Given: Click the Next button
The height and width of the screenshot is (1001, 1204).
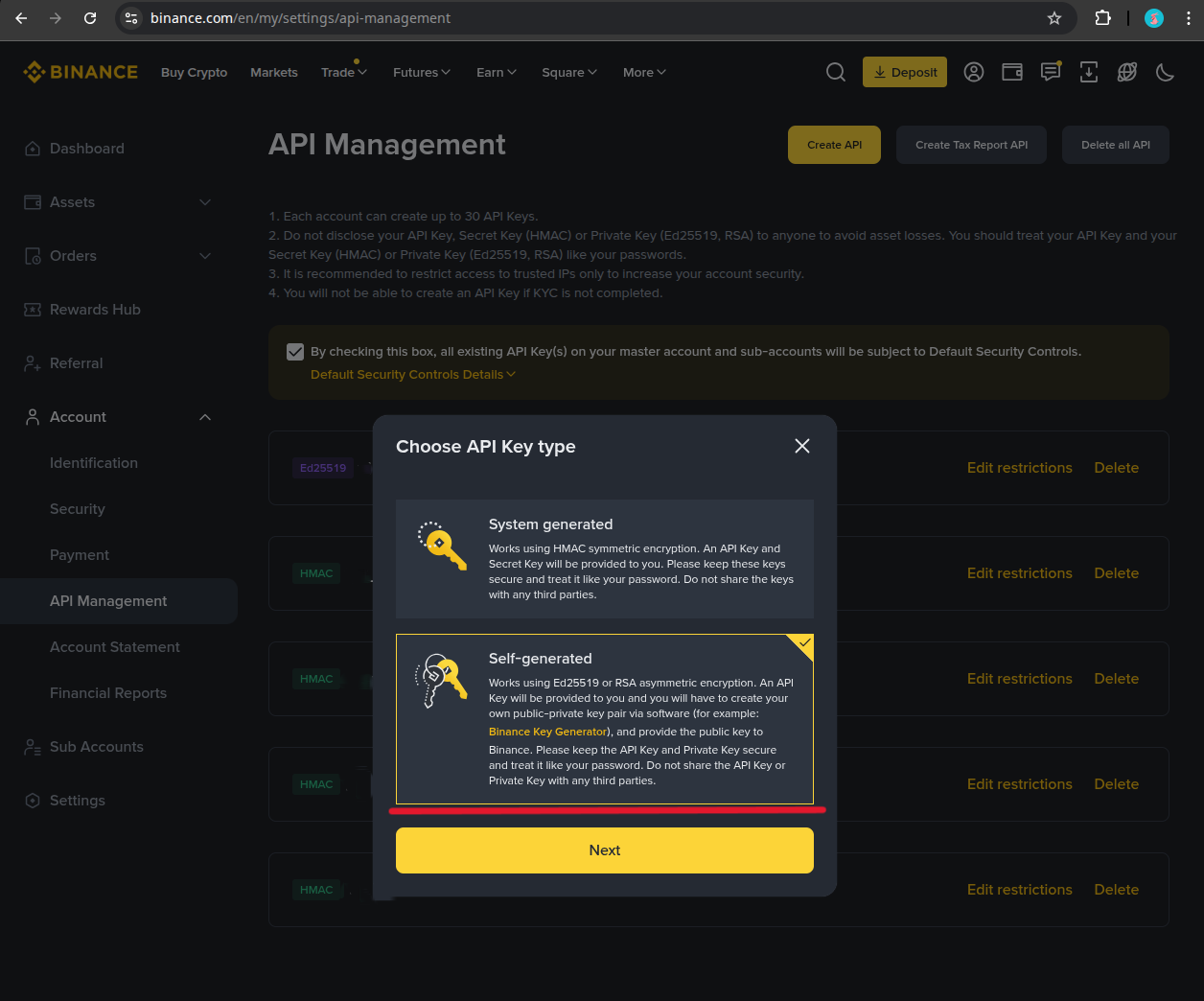Looking at the screenshot, I should pyautogui.click(x=605, y=850).
